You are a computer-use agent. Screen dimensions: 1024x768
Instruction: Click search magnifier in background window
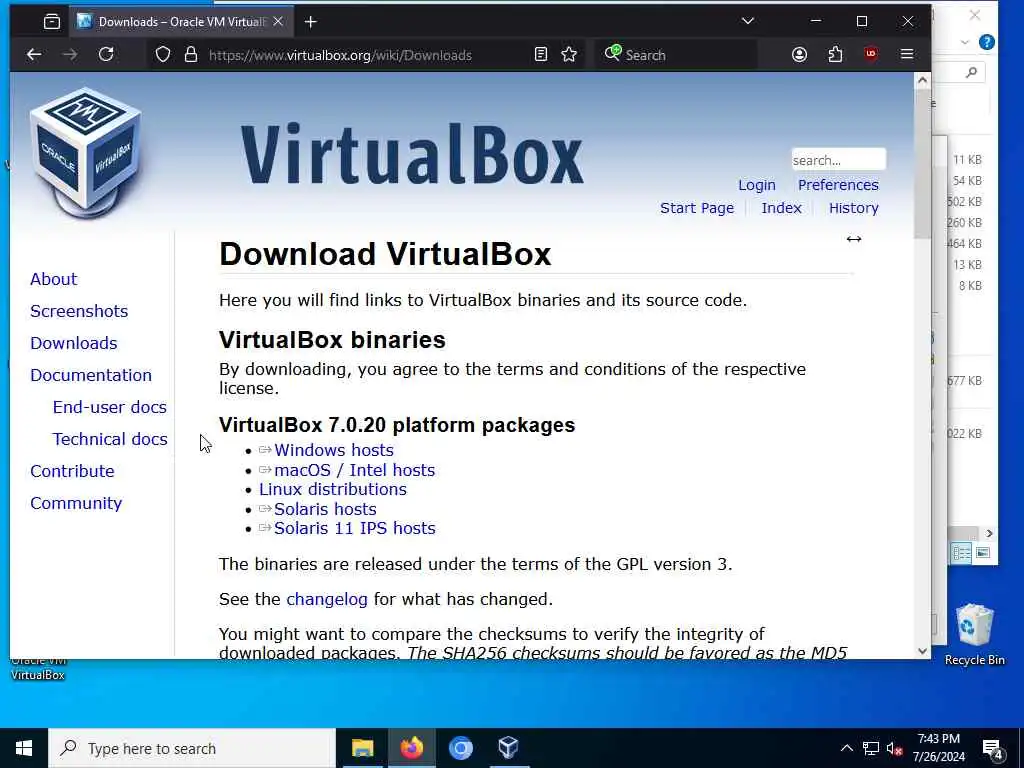(972, 72)
